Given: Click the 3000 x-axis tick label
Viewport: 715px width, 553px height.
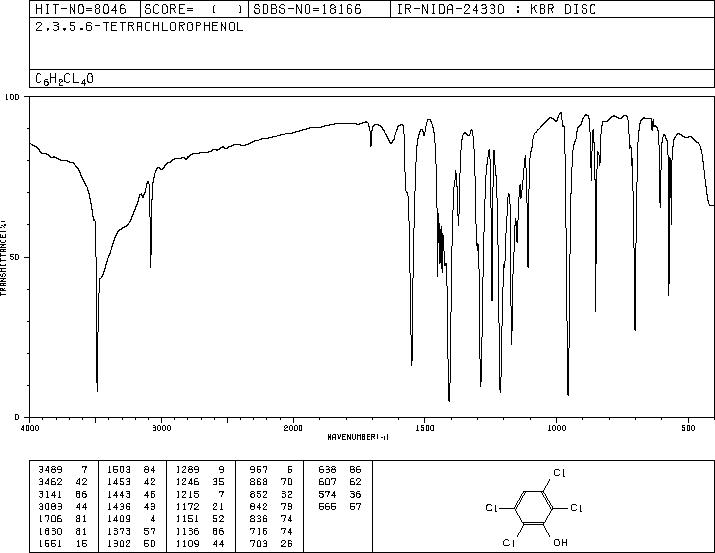Looking at the screenshot, I should pyautogui.click(x=161, y=428).
